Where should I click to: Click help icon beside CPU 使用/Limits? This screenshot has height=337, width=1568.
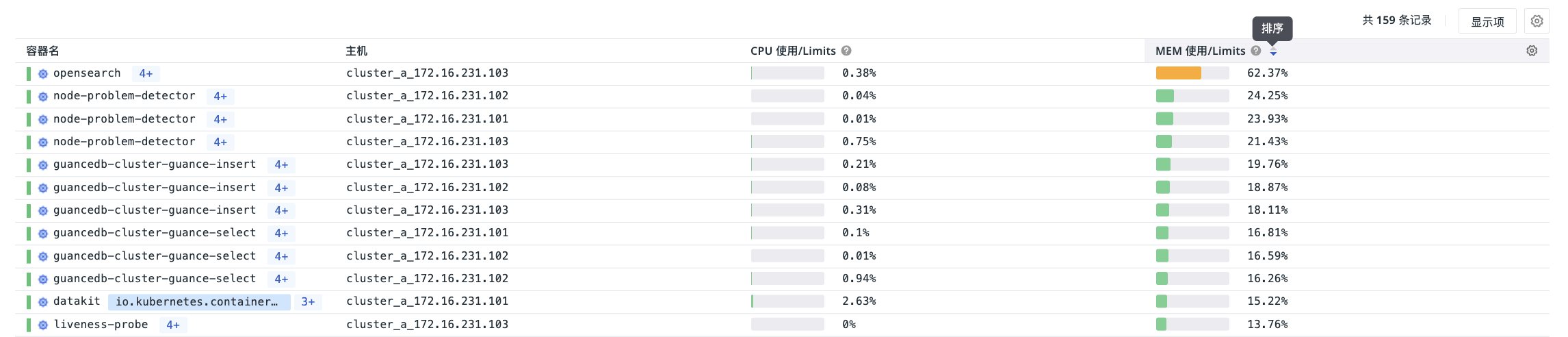[x=846, y=51]
